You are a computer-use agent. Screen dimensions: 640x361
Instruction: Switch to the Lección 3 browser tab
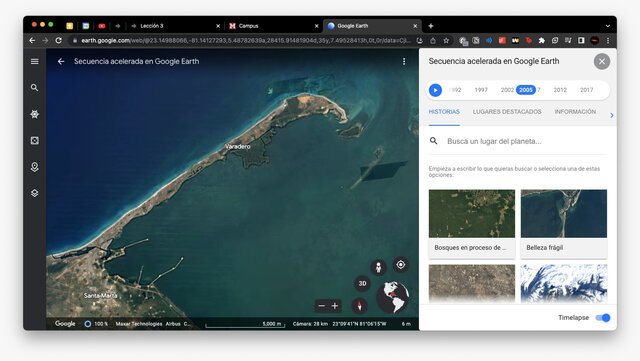pos(176,26)
